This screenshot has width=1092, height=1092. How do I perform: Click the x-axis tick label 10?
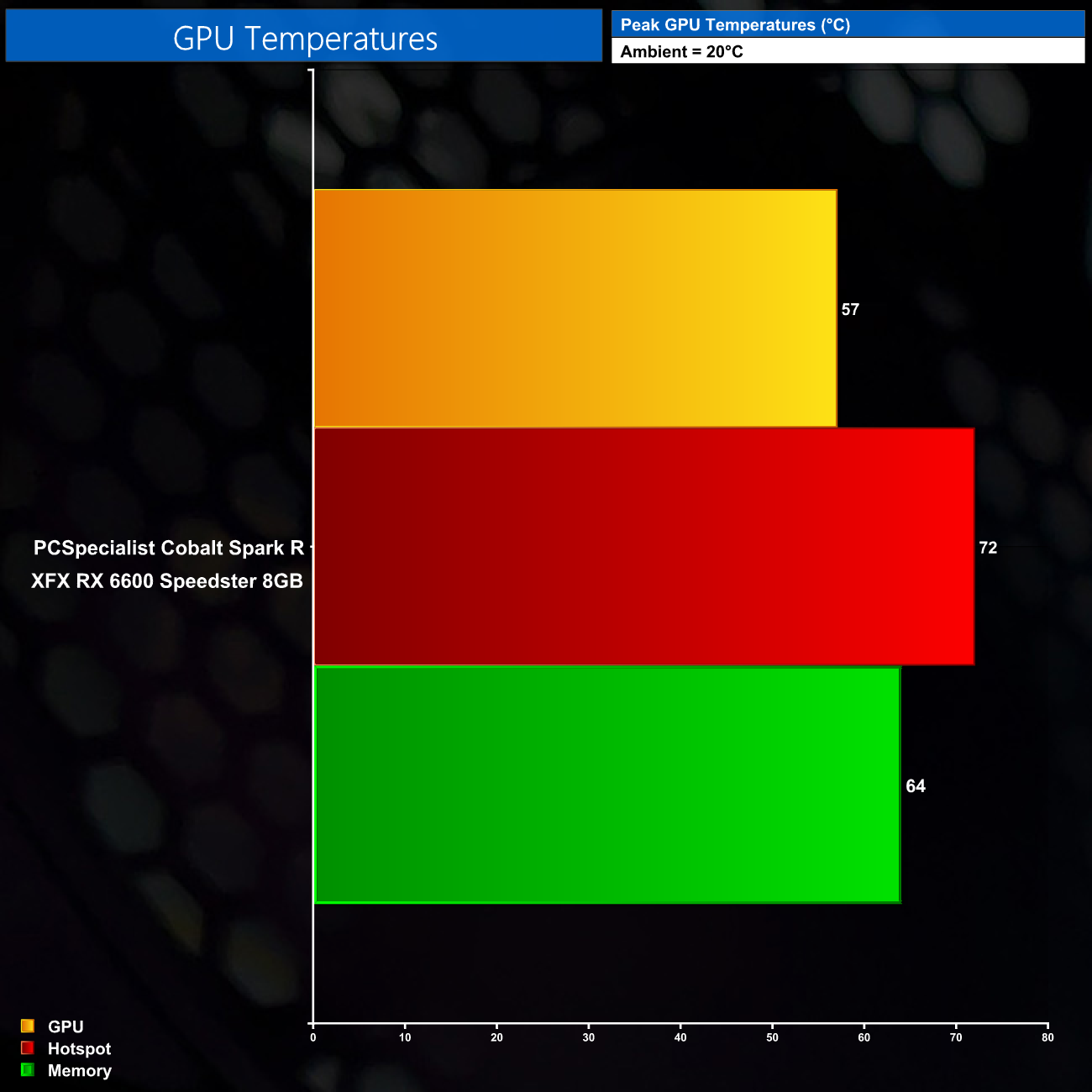coord(405,1037)
